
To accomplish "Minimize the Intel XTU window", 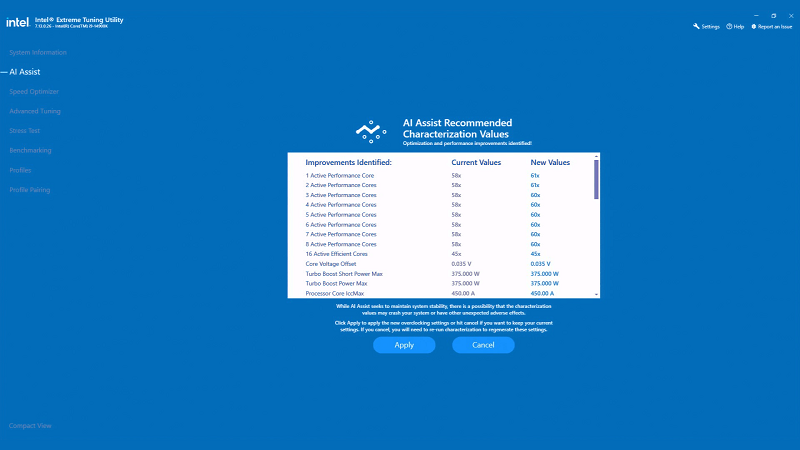I will tap(756, 16).
